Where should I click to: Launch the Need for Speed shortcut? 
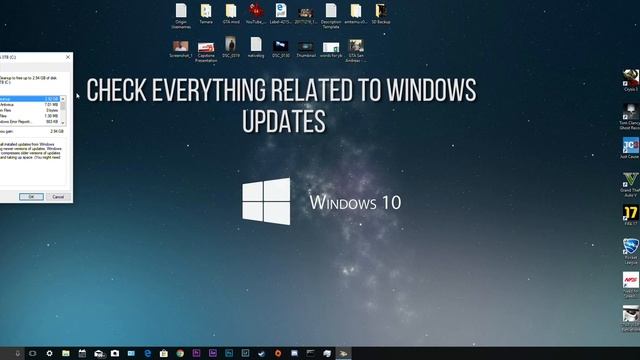pyautogui.click(x=631, y=285)
